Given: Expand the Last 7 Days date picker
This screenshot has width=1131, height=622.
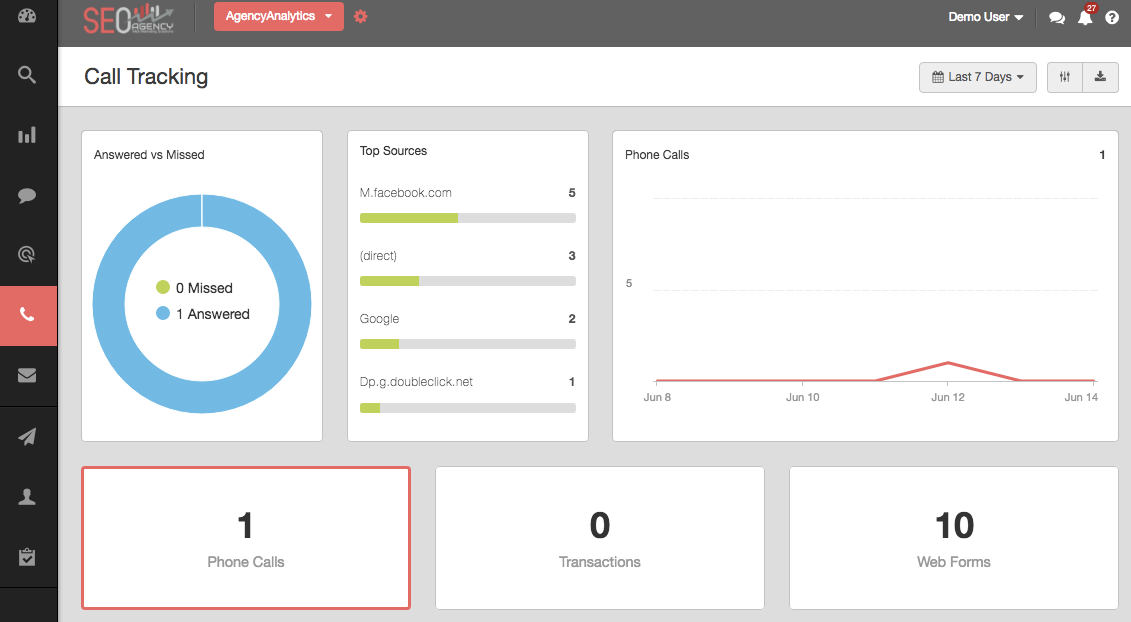Looking at the screenshot, I should [x=977, y=77].
